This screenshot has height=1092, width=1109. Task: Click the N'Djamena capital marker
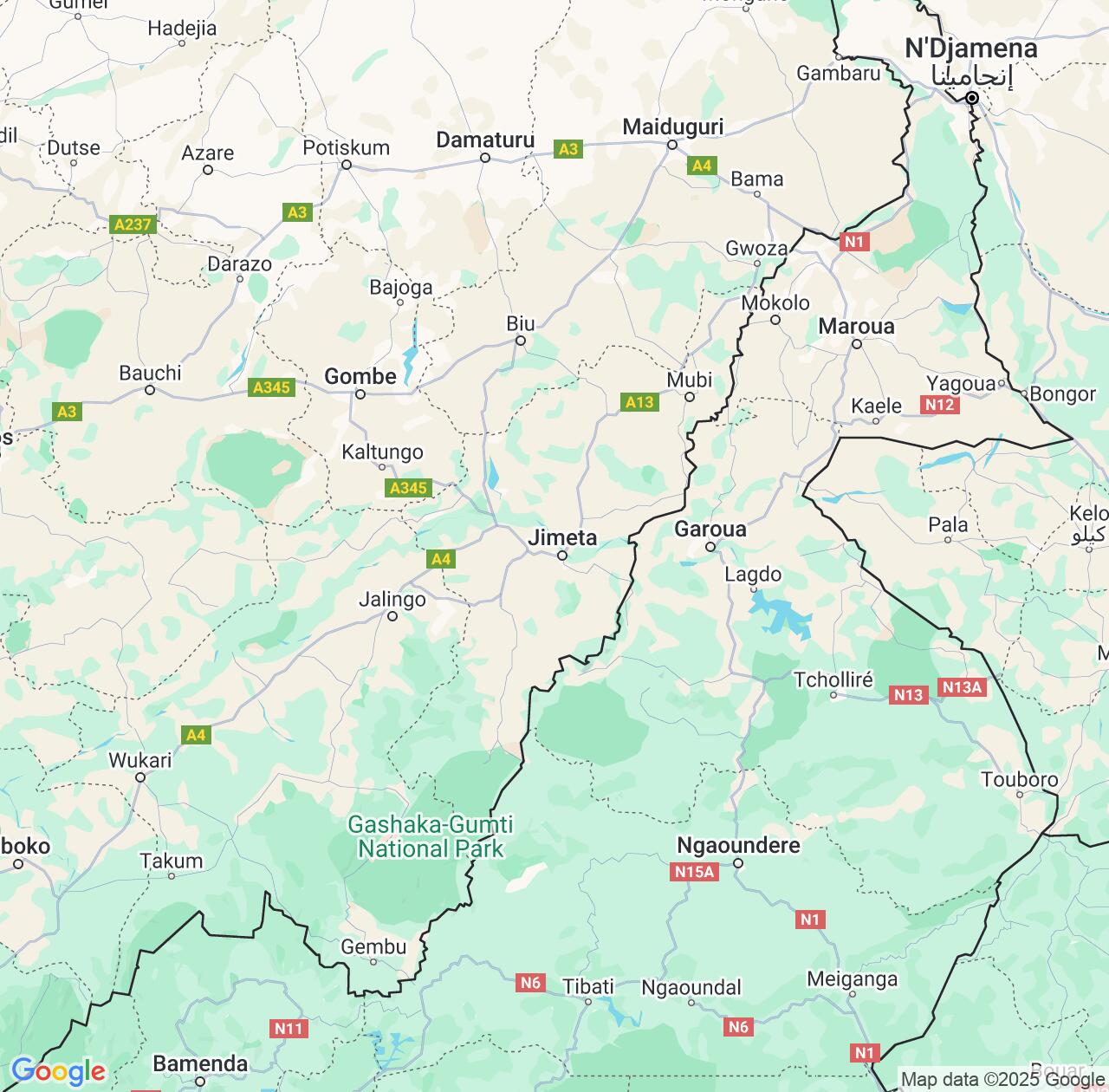point(972,99)
